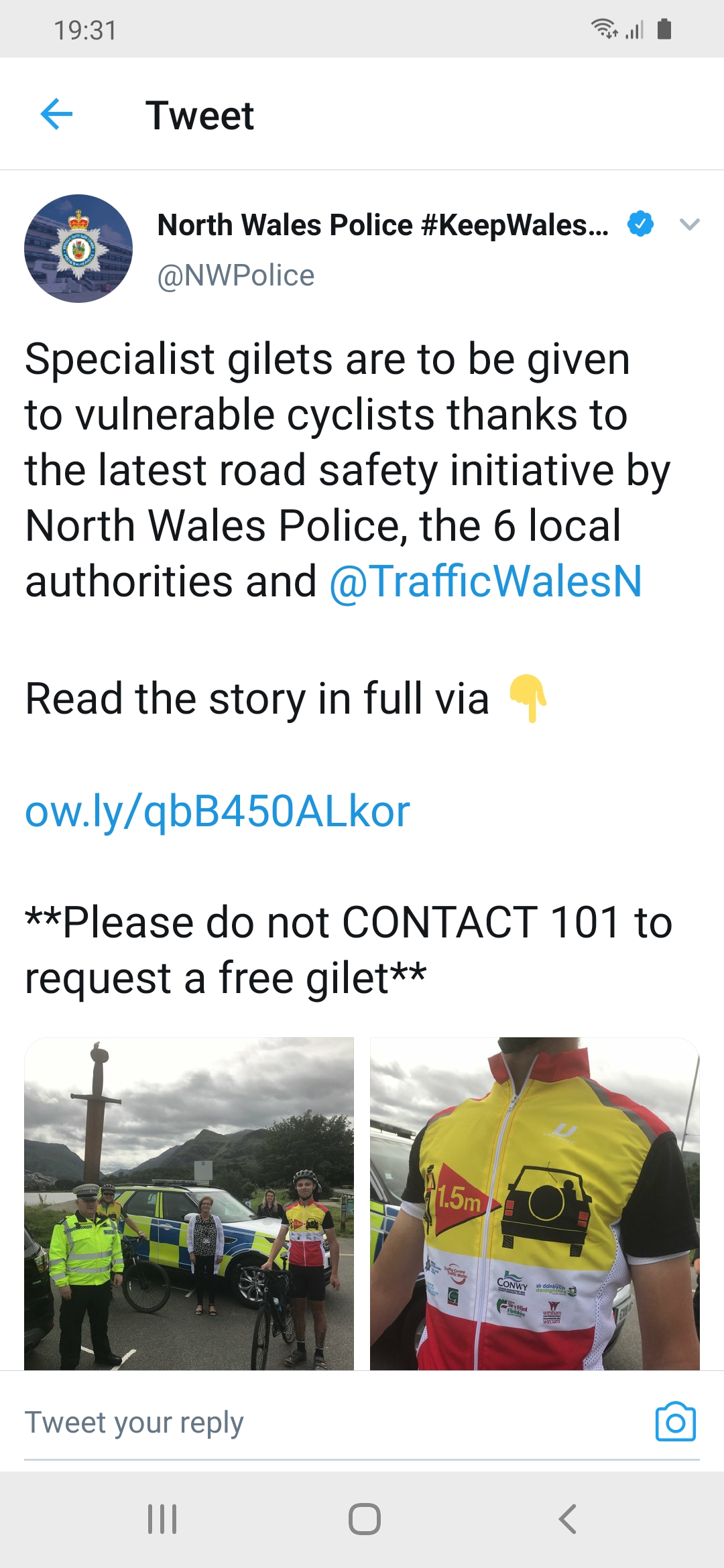Tap the battery status icon
The image size is (724, 1568).
(x=664, y=29)
